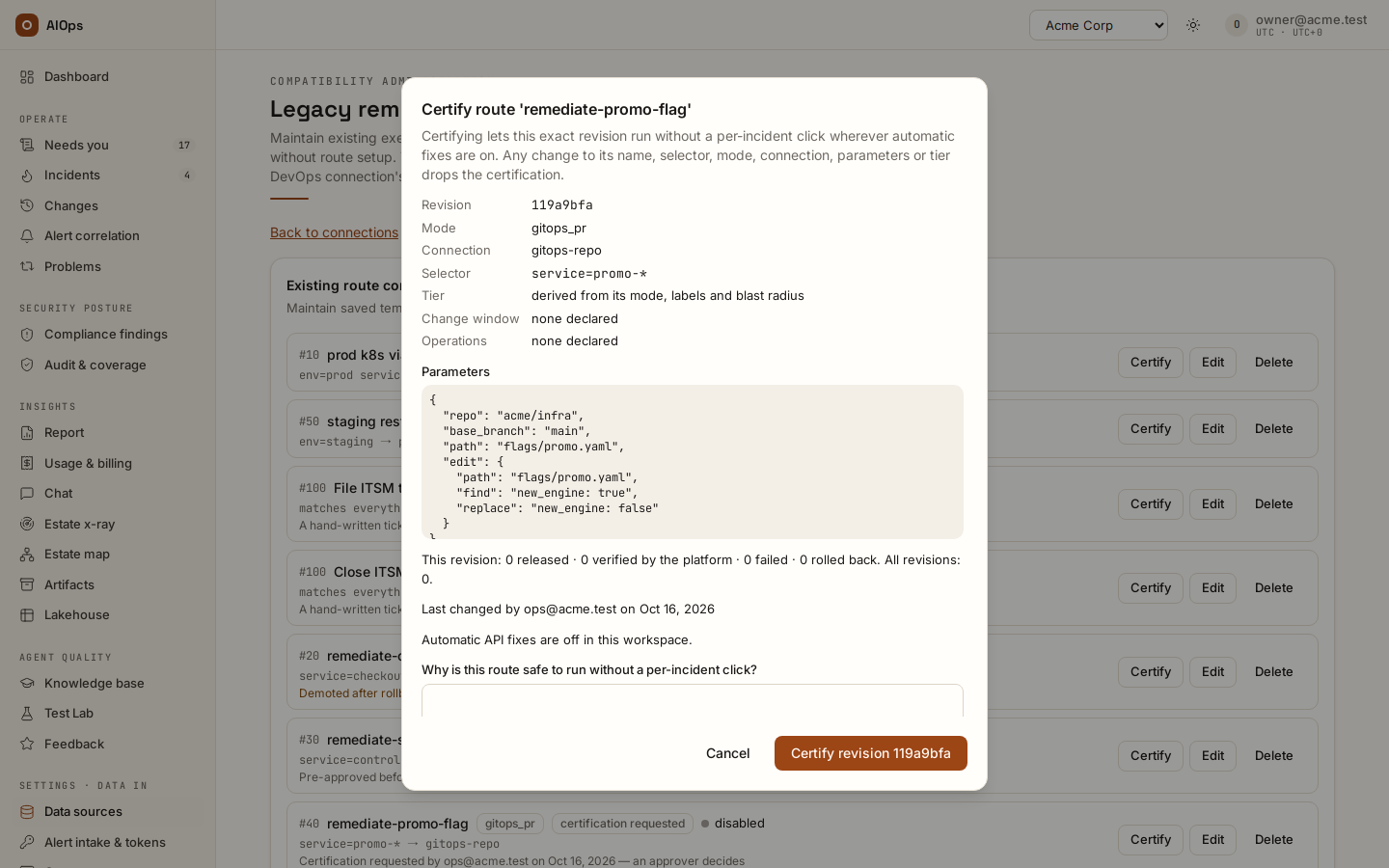This screenshot has width=1389, height=868.
Task: Open the Problems icon in sidebar
Action: (x=27, y=266)
